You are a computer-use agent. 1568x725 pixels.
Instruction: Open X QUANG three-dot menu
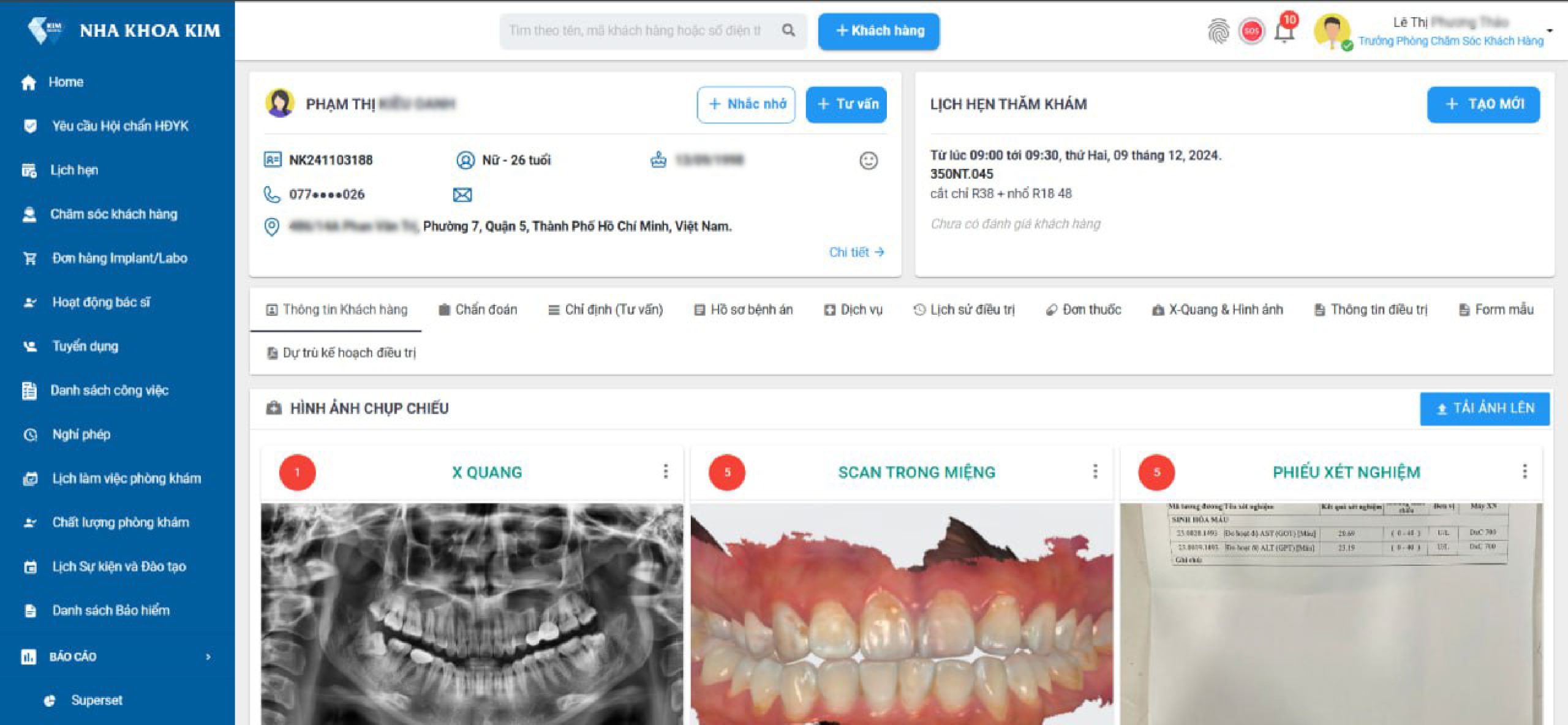665,471
